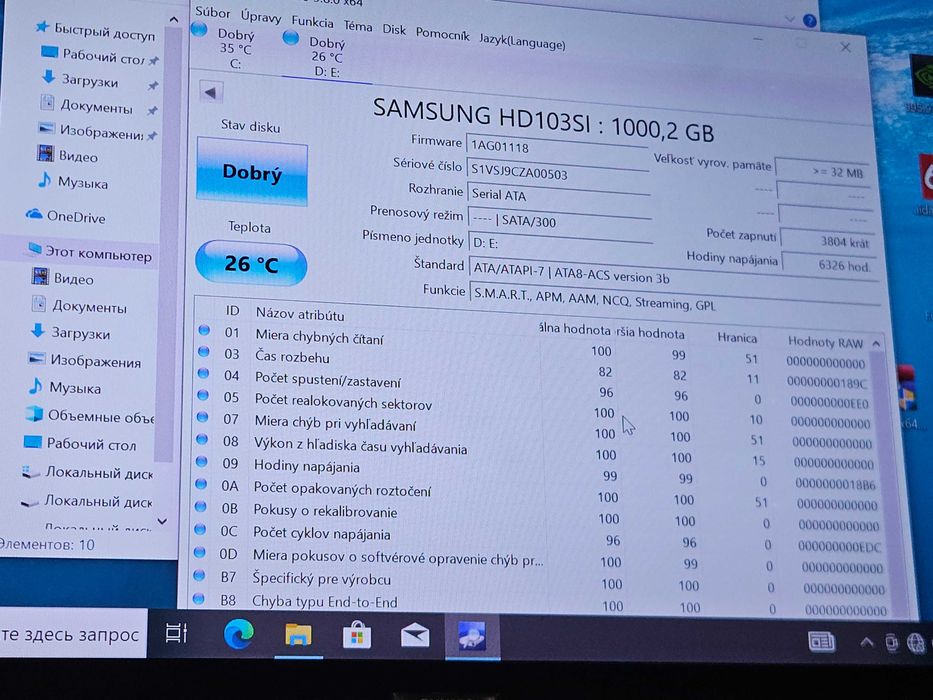
Task: Select the Počet realokovaných sektorov attribute name
Action: tap(343, 402)
